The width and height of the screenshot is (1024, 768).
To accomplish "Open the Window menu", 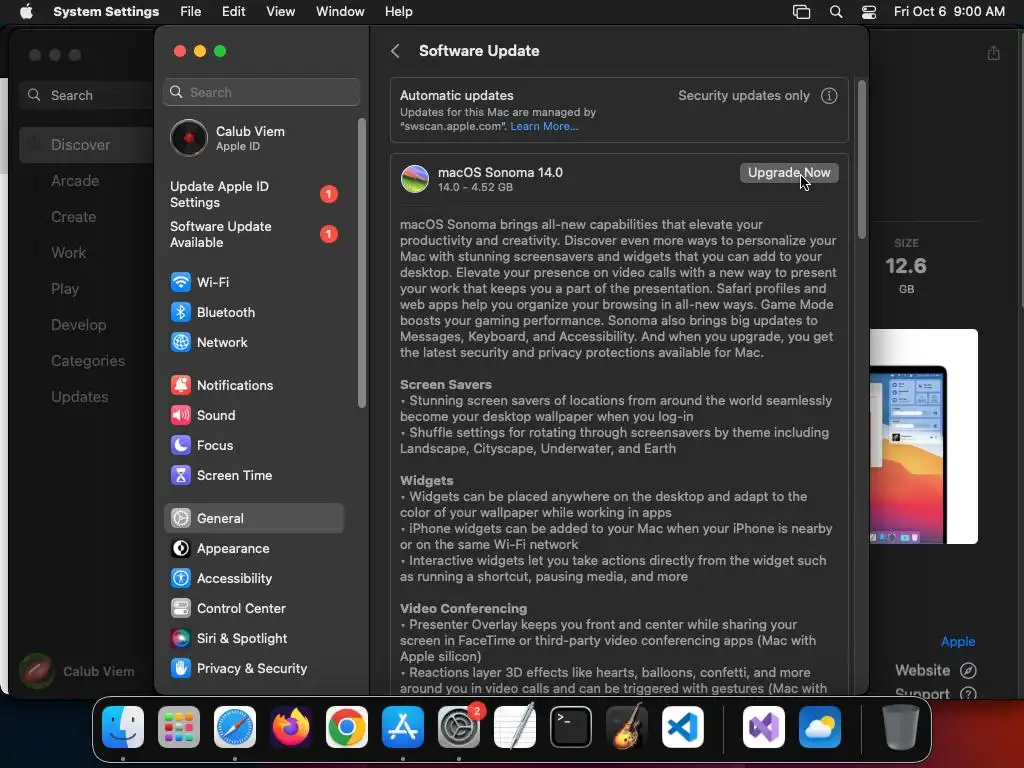I will [x=340, y=12].
